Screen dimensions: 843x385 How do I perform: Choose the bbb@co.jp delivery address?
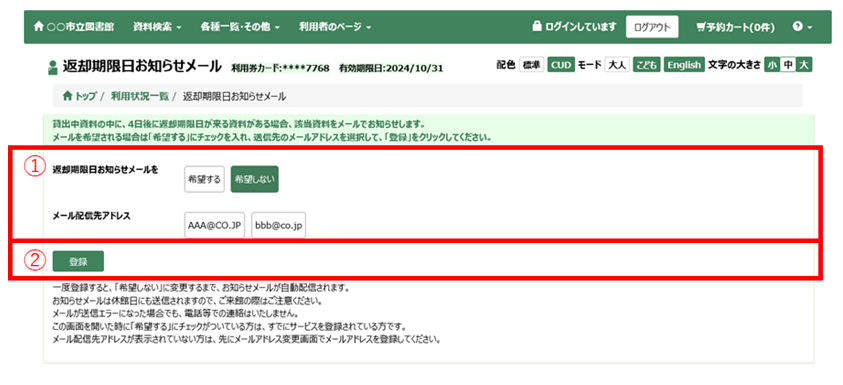278,225
